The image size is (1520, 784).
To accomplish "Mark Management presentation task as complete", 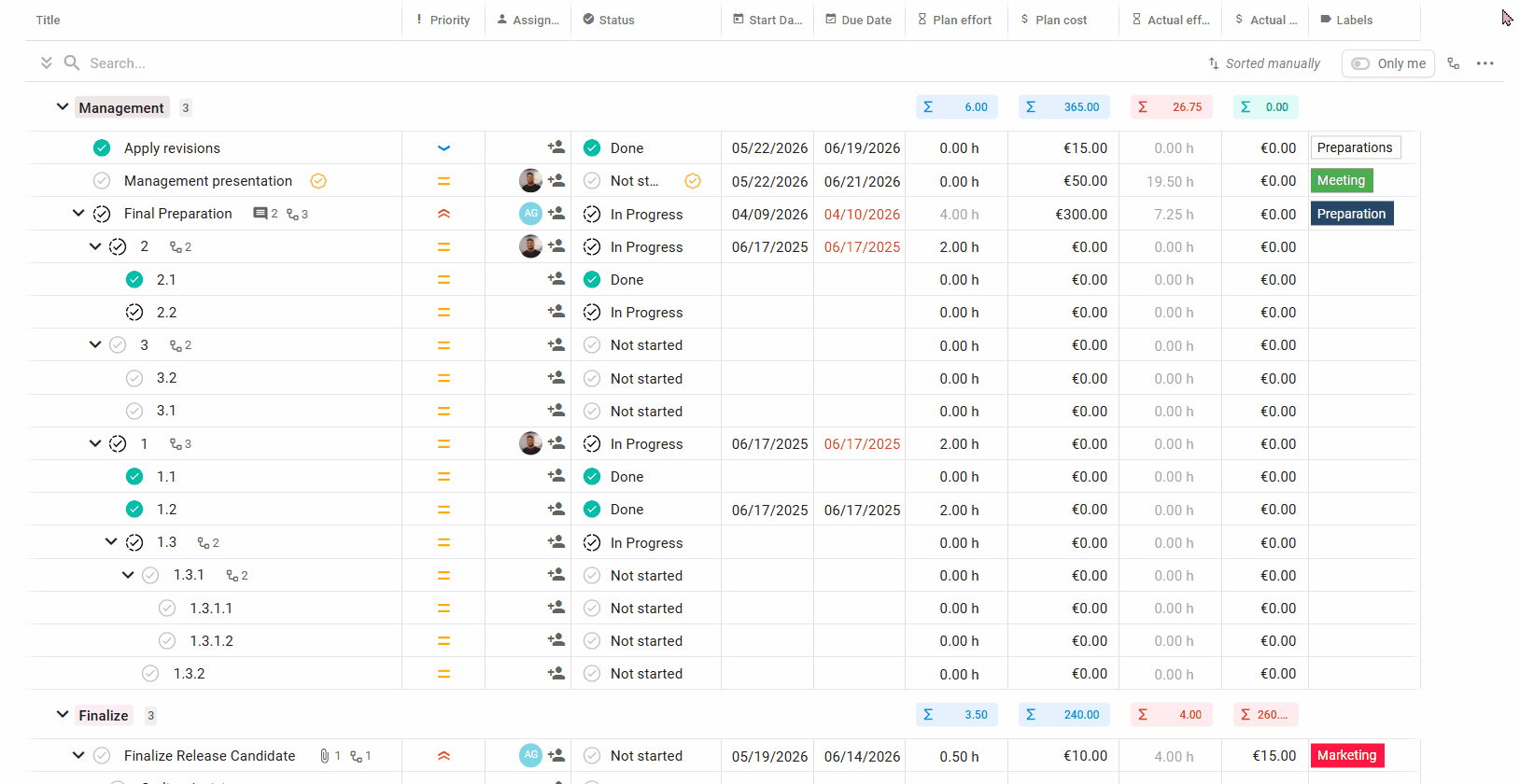I will click(x=102, y=181).
